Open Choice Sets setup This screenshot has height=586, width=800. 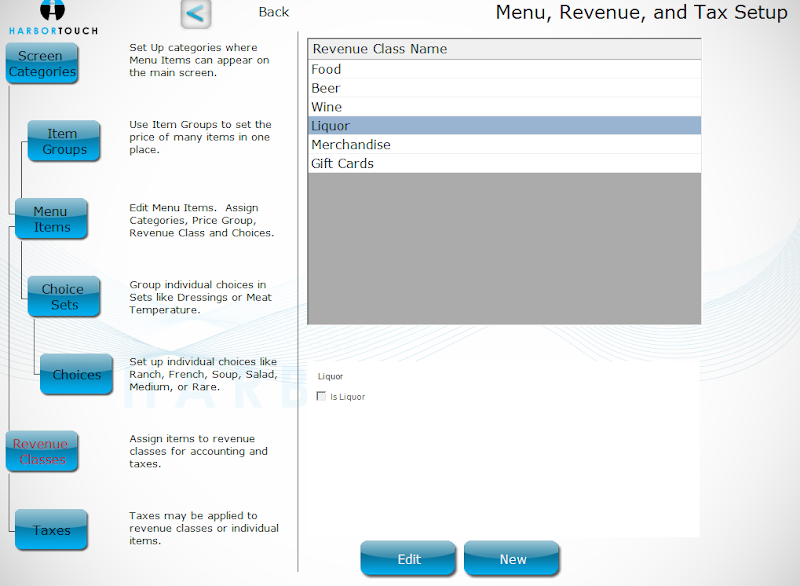pos(64,297)
